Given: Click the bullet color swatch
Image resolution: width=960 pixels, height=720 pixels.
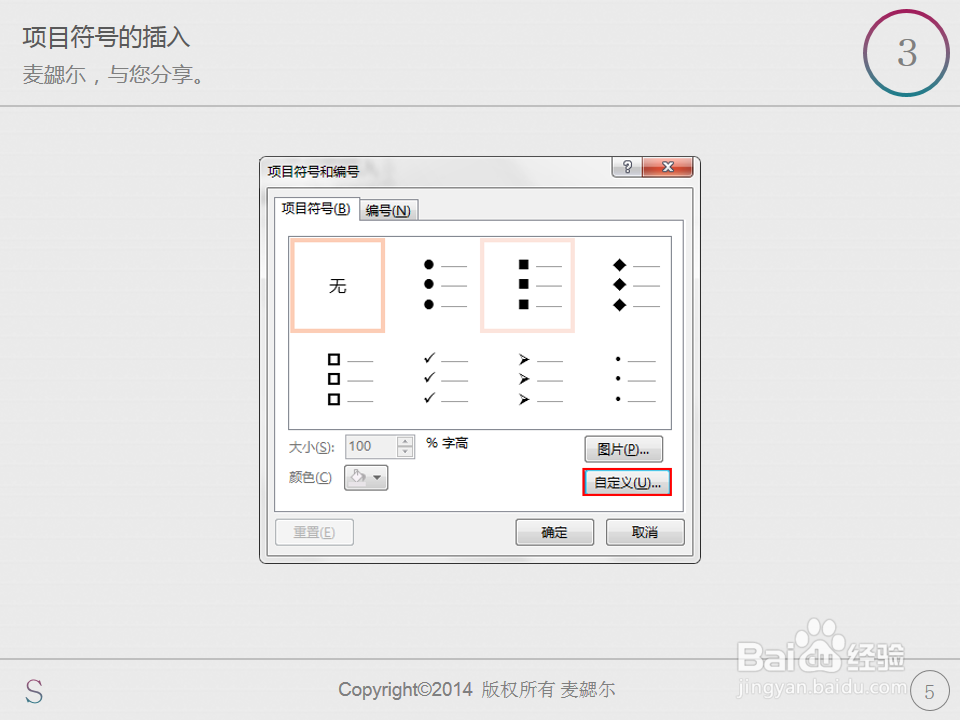Looking at the screenshot, I should click(357, 477).
